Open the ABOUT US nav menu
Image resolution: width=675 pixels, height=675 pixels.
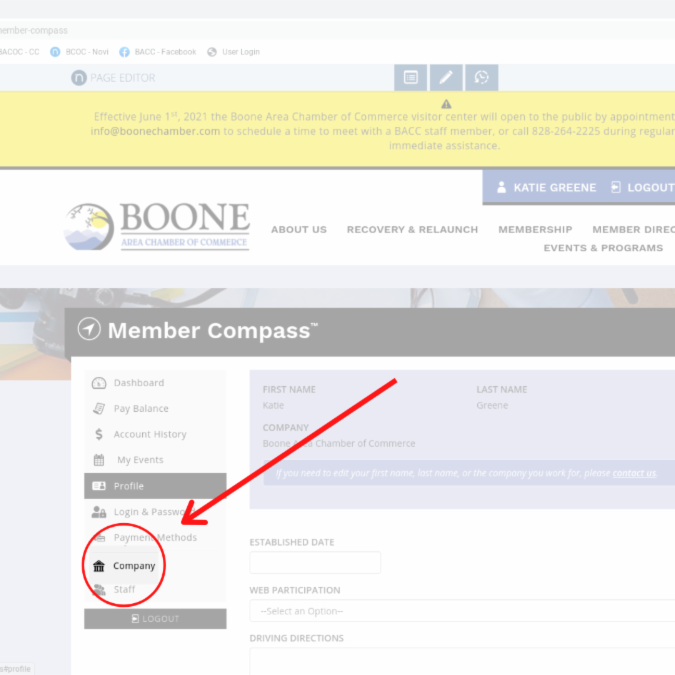click(x=299, y=230)
